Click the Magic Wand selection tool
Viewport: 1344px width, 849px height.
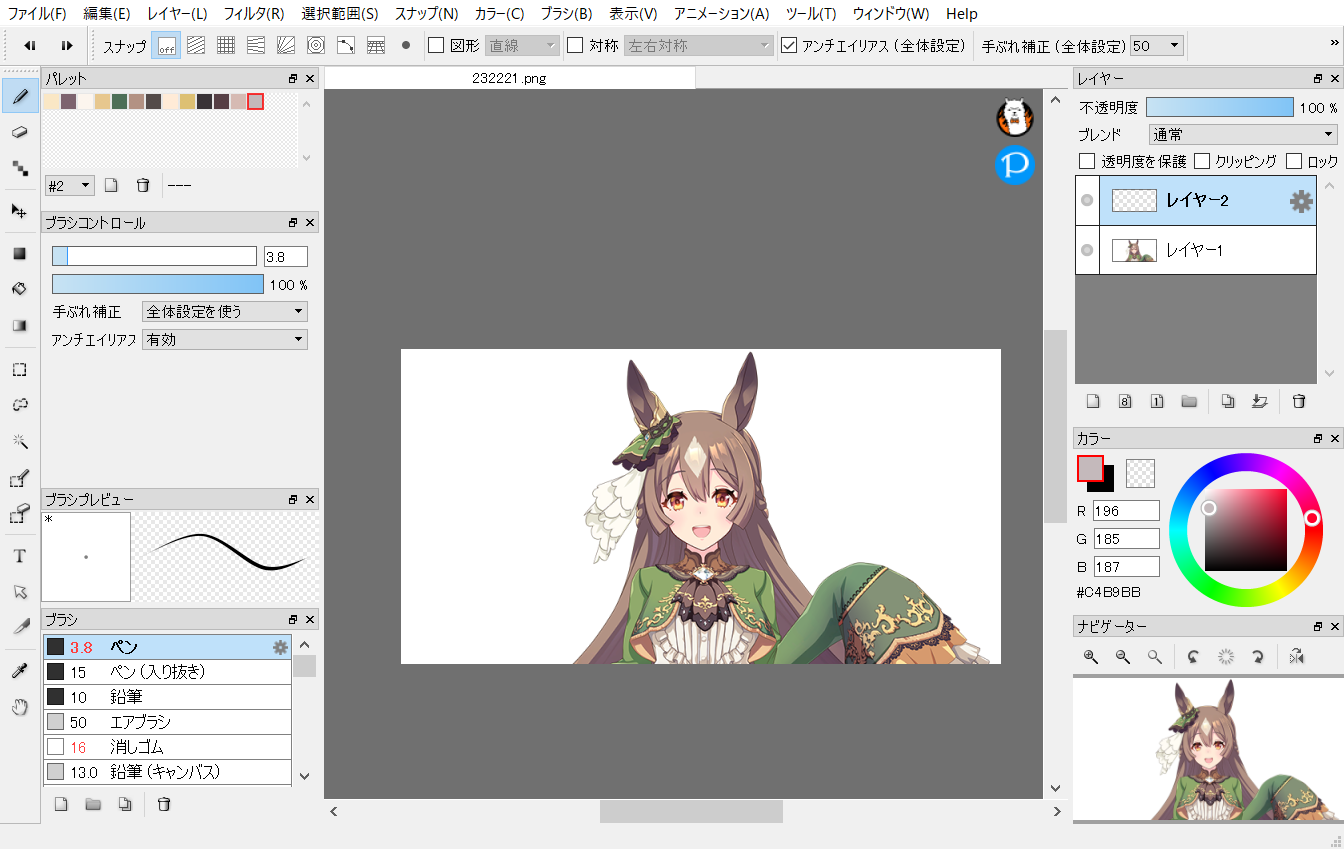coord(19,441)
